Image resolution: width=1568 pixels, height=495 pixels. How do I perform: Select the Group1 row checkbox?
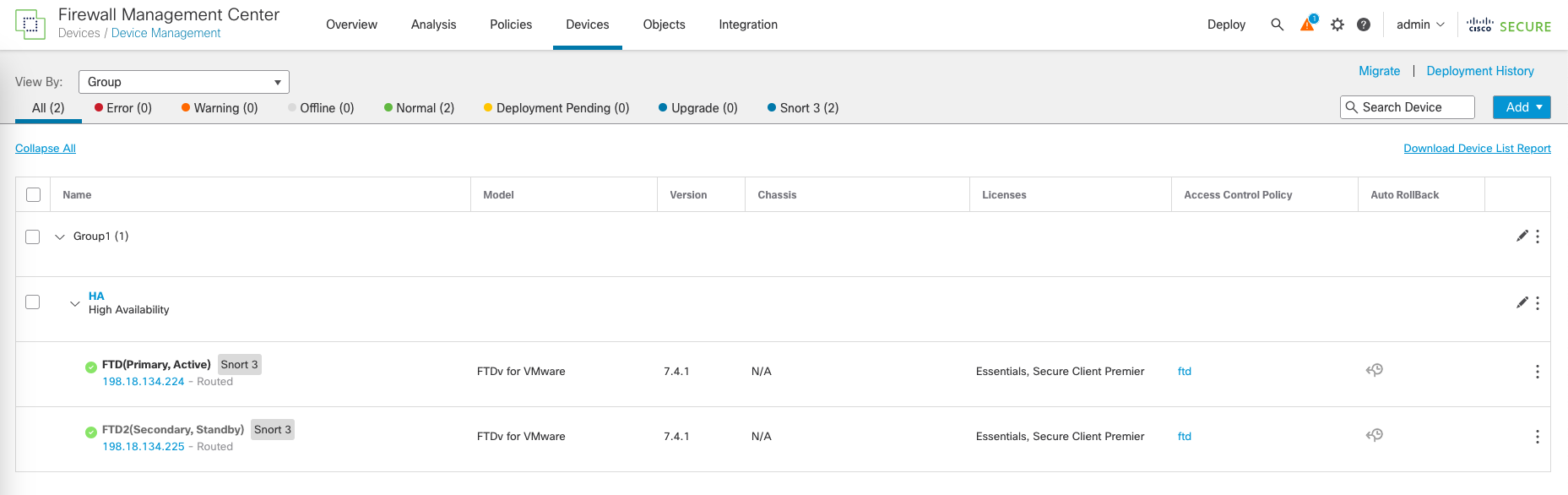click(33, 237)
